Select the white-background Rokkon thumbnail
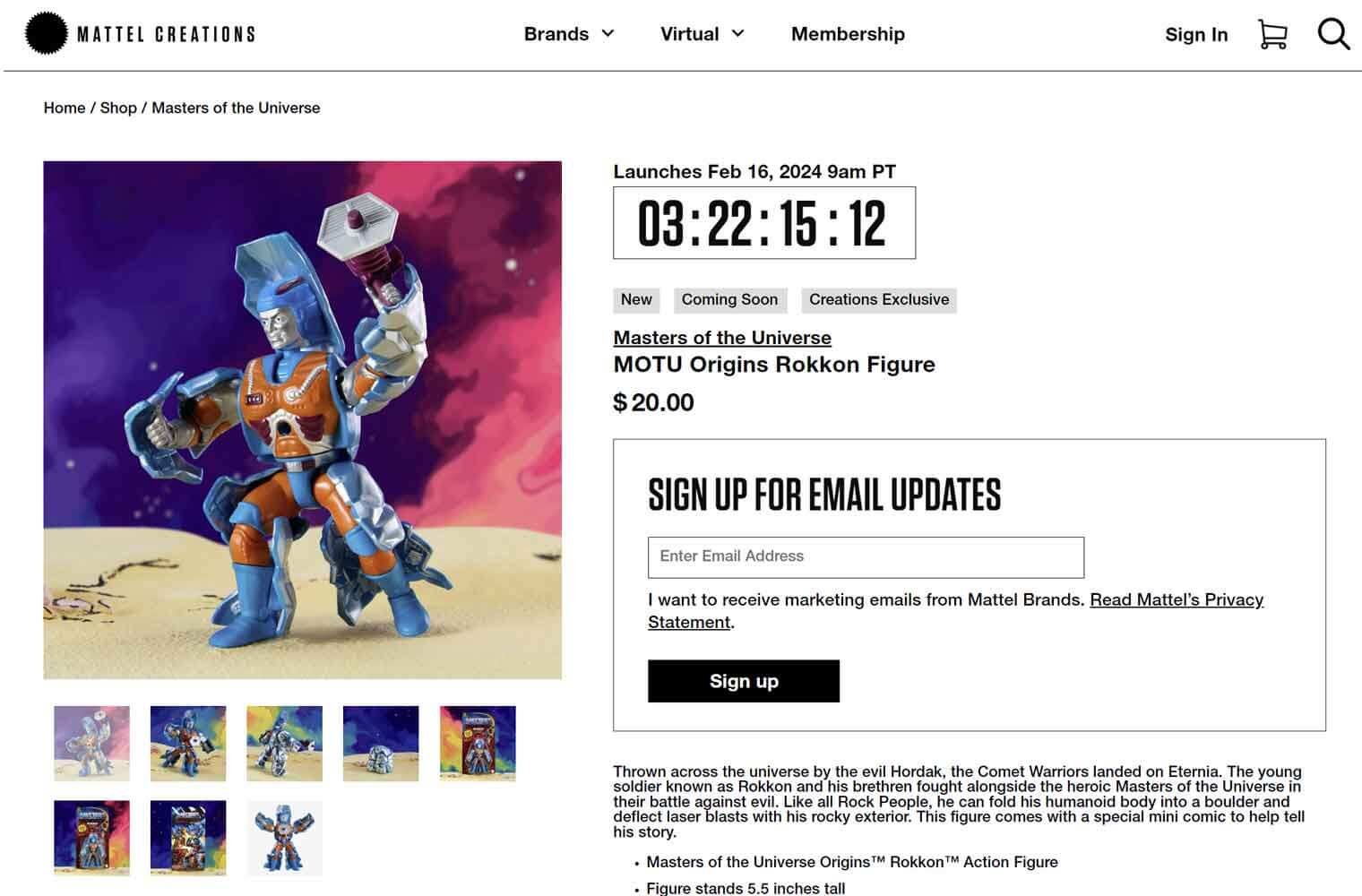Viewport: 1362px width, 896px height. [284, 838]
